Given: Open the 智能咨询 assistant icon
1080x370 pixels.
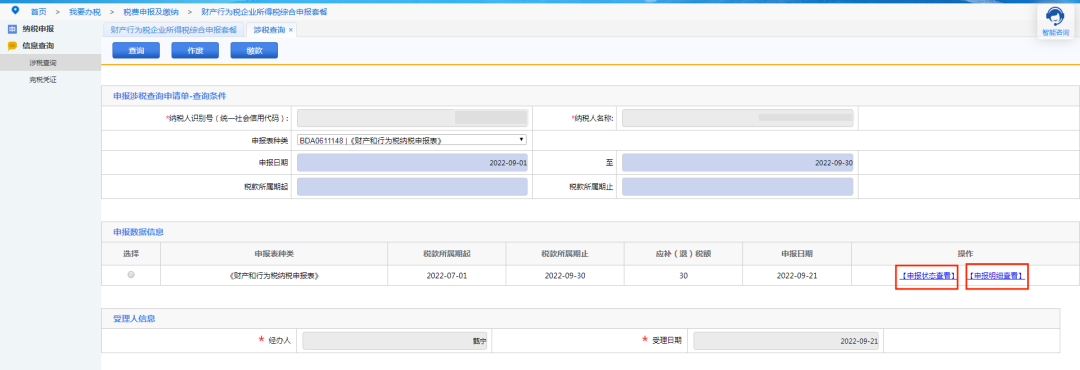Looking at the screenshot, I should (1055, 20).
